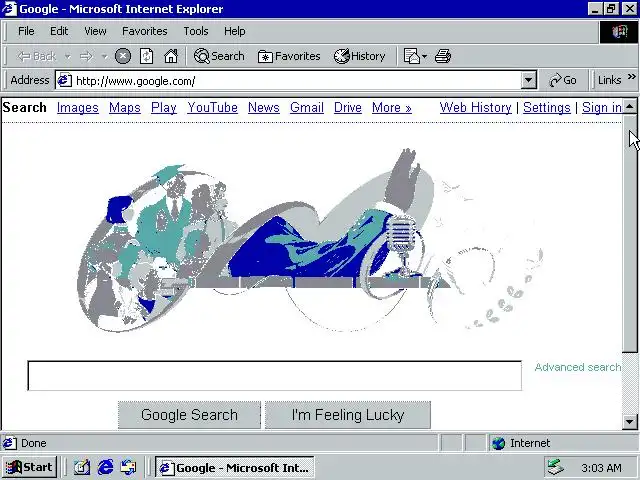Open the File menu
640x480 pixels.
26,31
